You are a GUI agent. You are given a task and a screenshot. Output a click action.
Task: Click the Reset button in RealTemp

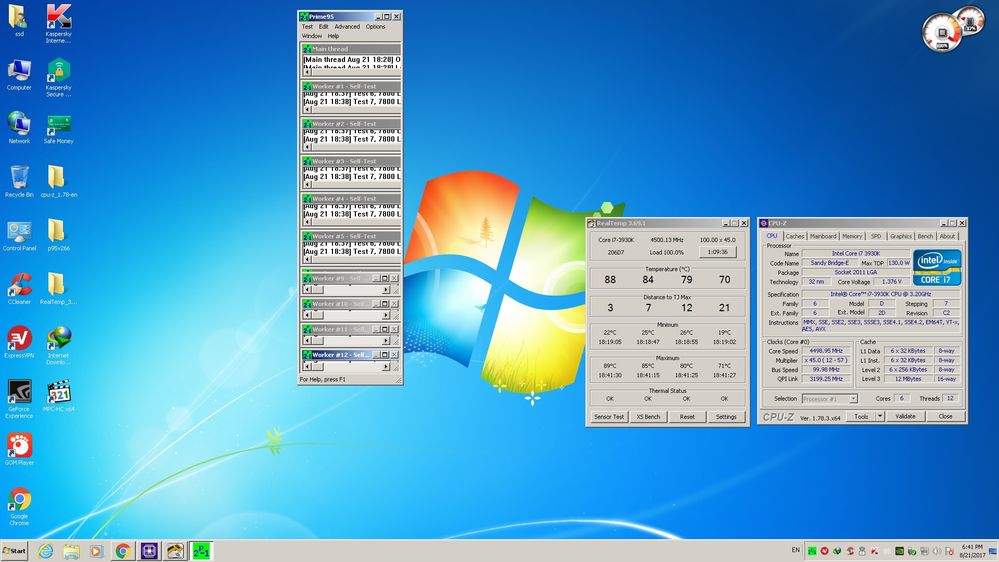[687, 417]
